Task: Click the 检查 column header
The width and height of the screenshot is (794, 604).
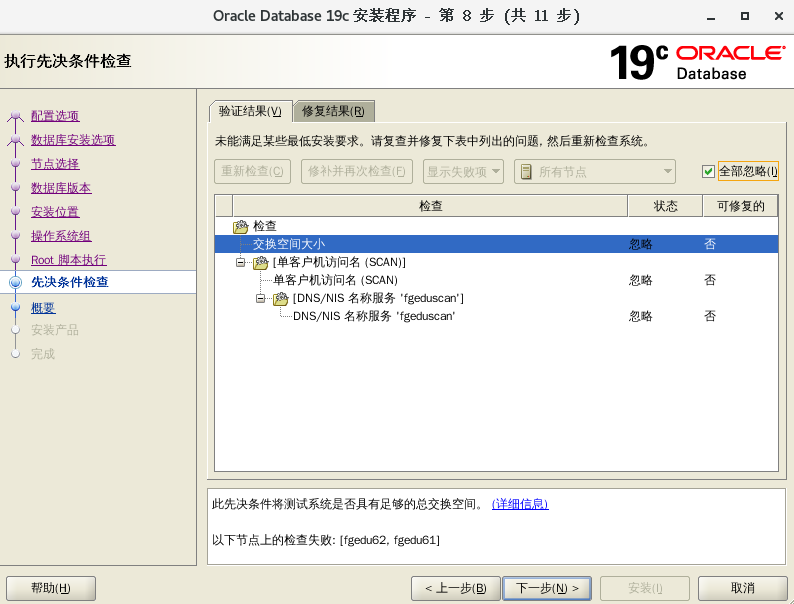Action: 430,206
